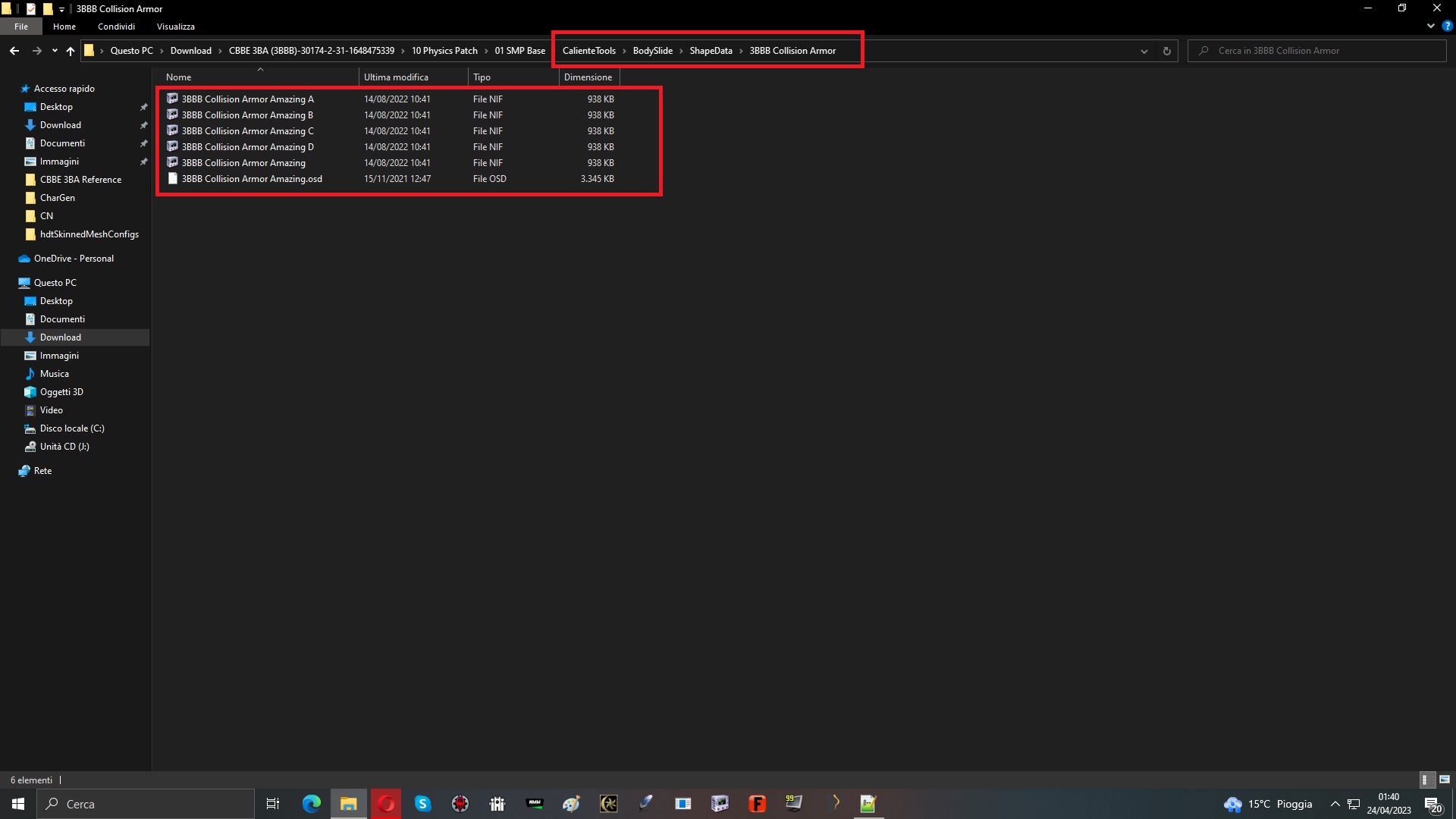Unpin Documenti from quick access
Image resolution: width=1456 pixels, height=819 pixels.
(143, 143)
